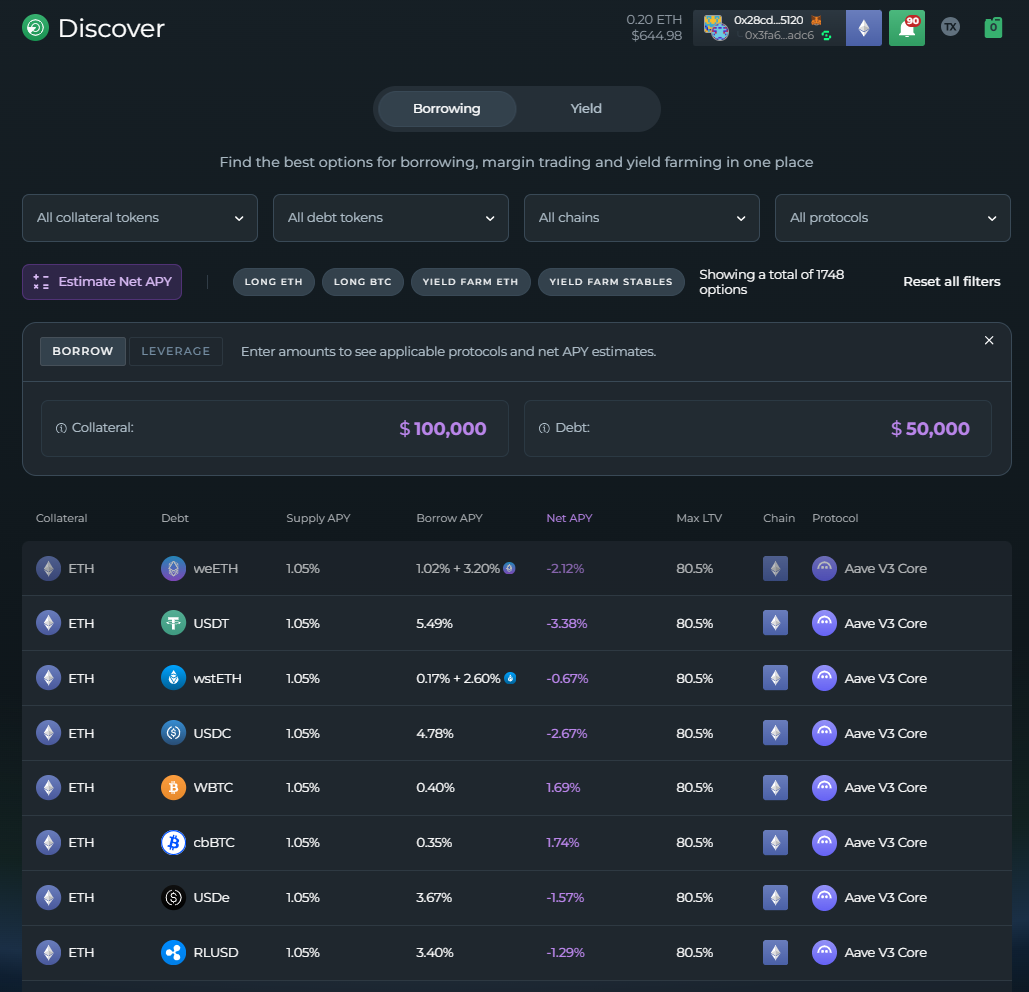The image size is (1029, 992).
Task: Open the notifications bell with 90 badge
Action: (906, 28)
